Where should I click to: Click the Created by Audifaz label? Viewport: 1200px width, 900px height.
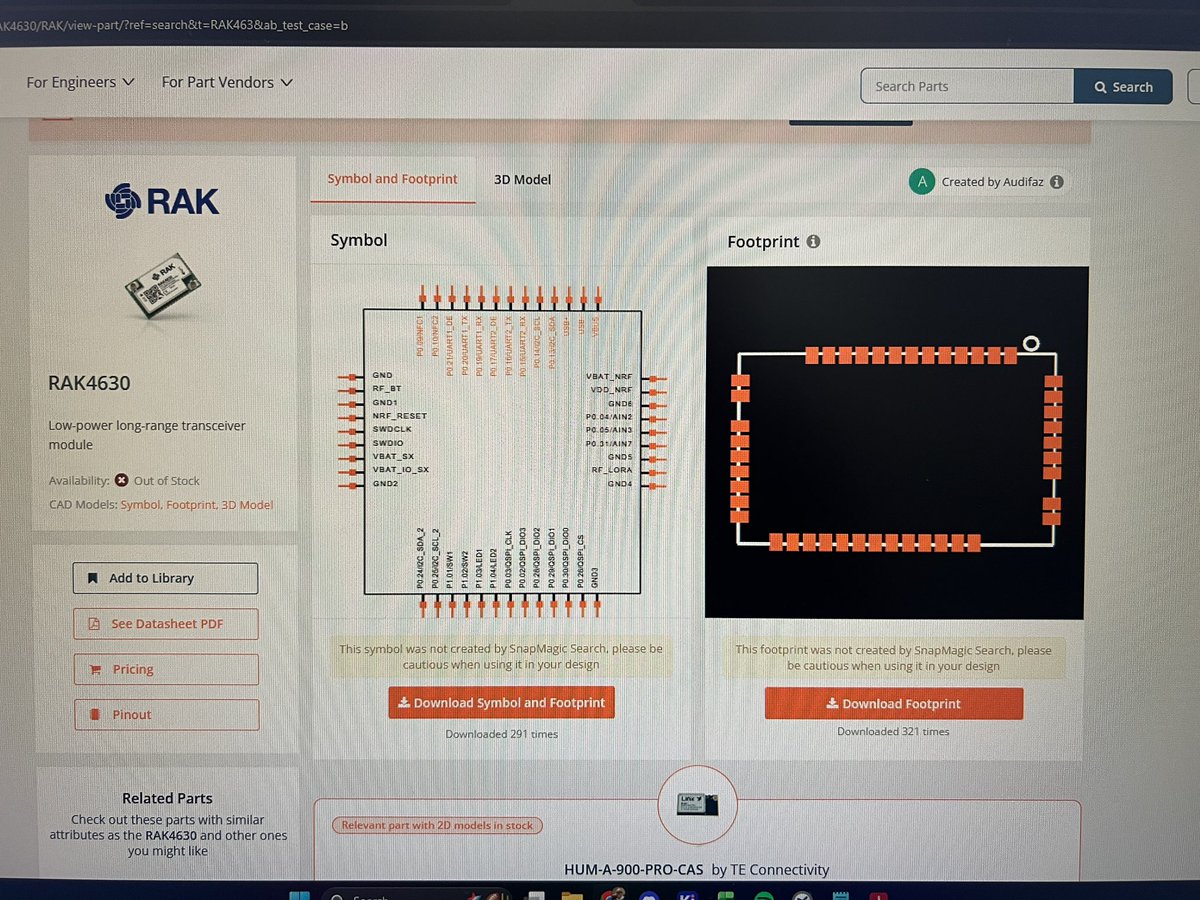point(993,182)
